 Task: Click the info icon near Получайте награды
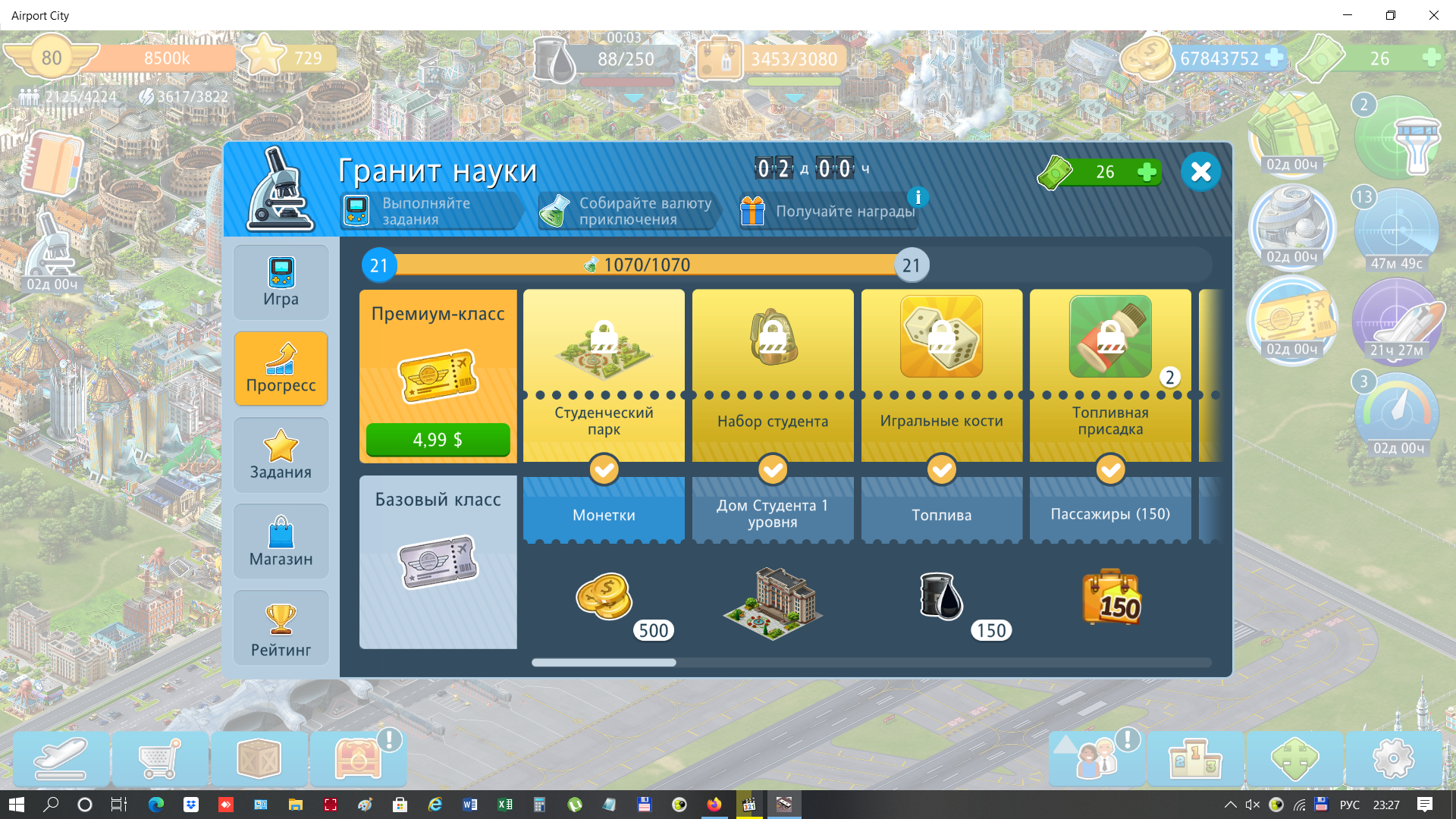[x=918, y=197]
